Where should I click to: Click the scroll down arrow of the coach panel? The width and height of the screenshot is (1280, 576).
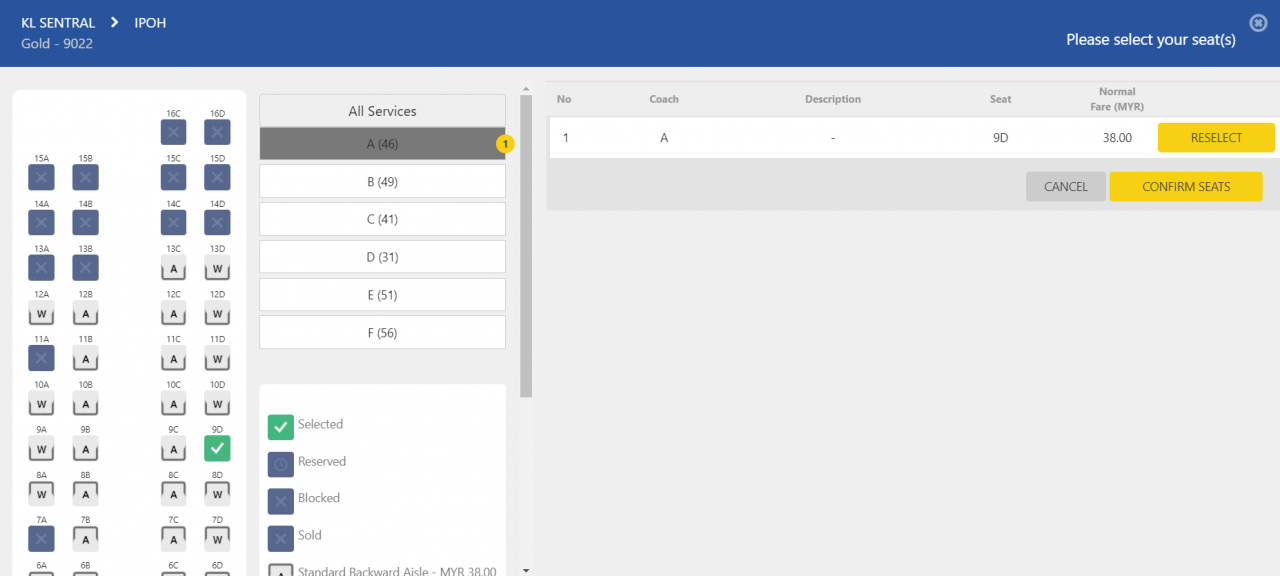[526, 569]
